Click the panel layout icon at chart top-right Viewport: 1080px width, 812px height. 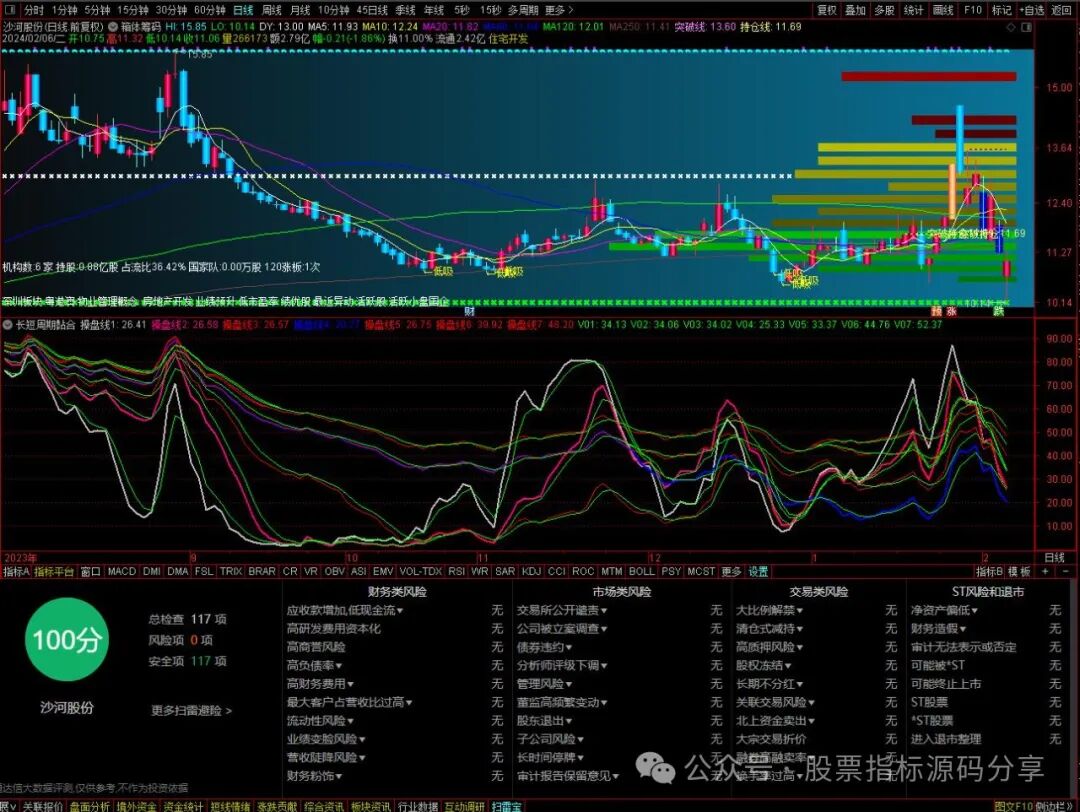click(x=1026, y=28)
